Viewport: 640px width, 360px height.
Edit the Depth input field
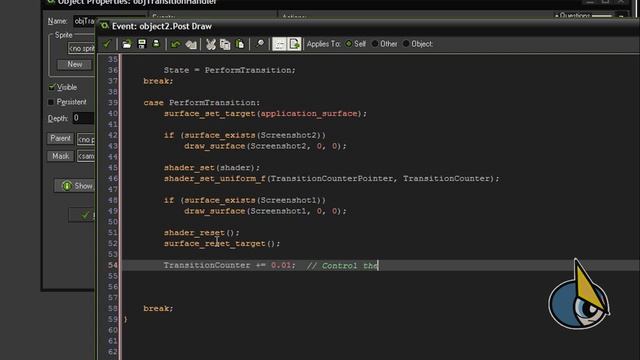coord(83,118)
